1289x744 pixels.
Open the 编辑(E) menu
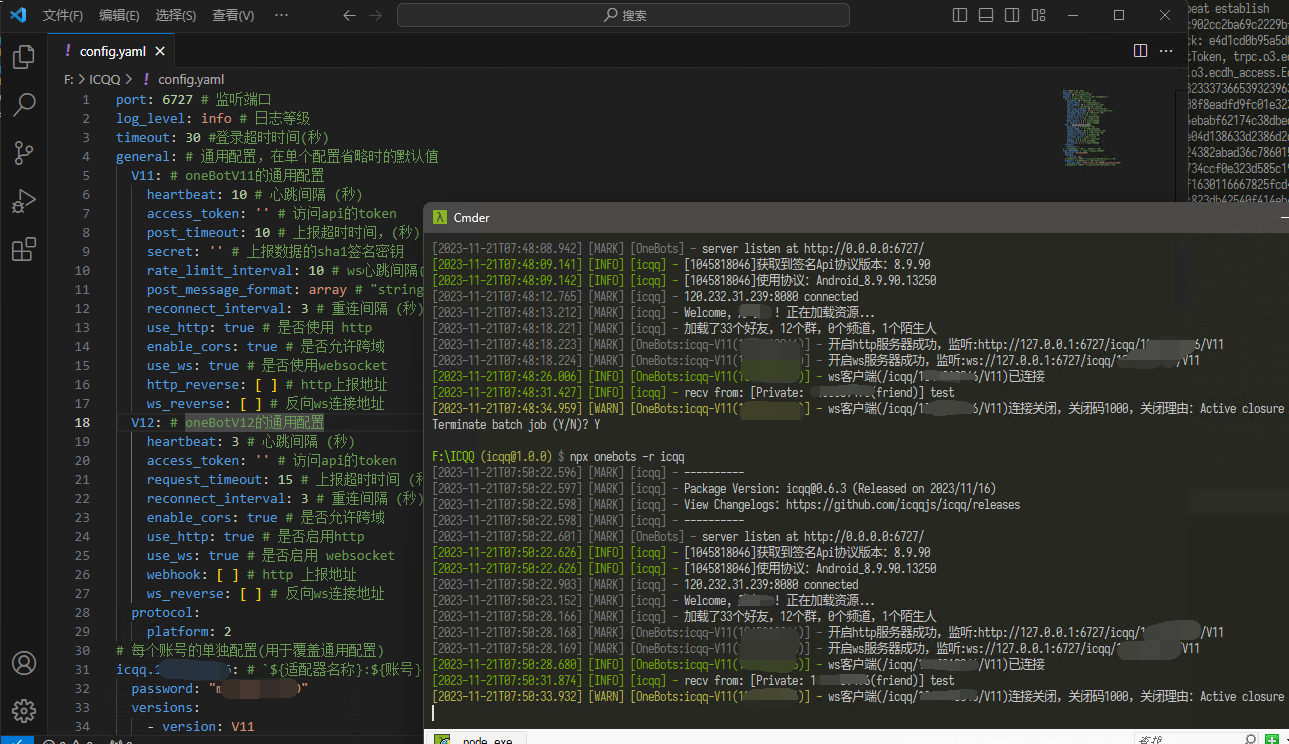120,15
